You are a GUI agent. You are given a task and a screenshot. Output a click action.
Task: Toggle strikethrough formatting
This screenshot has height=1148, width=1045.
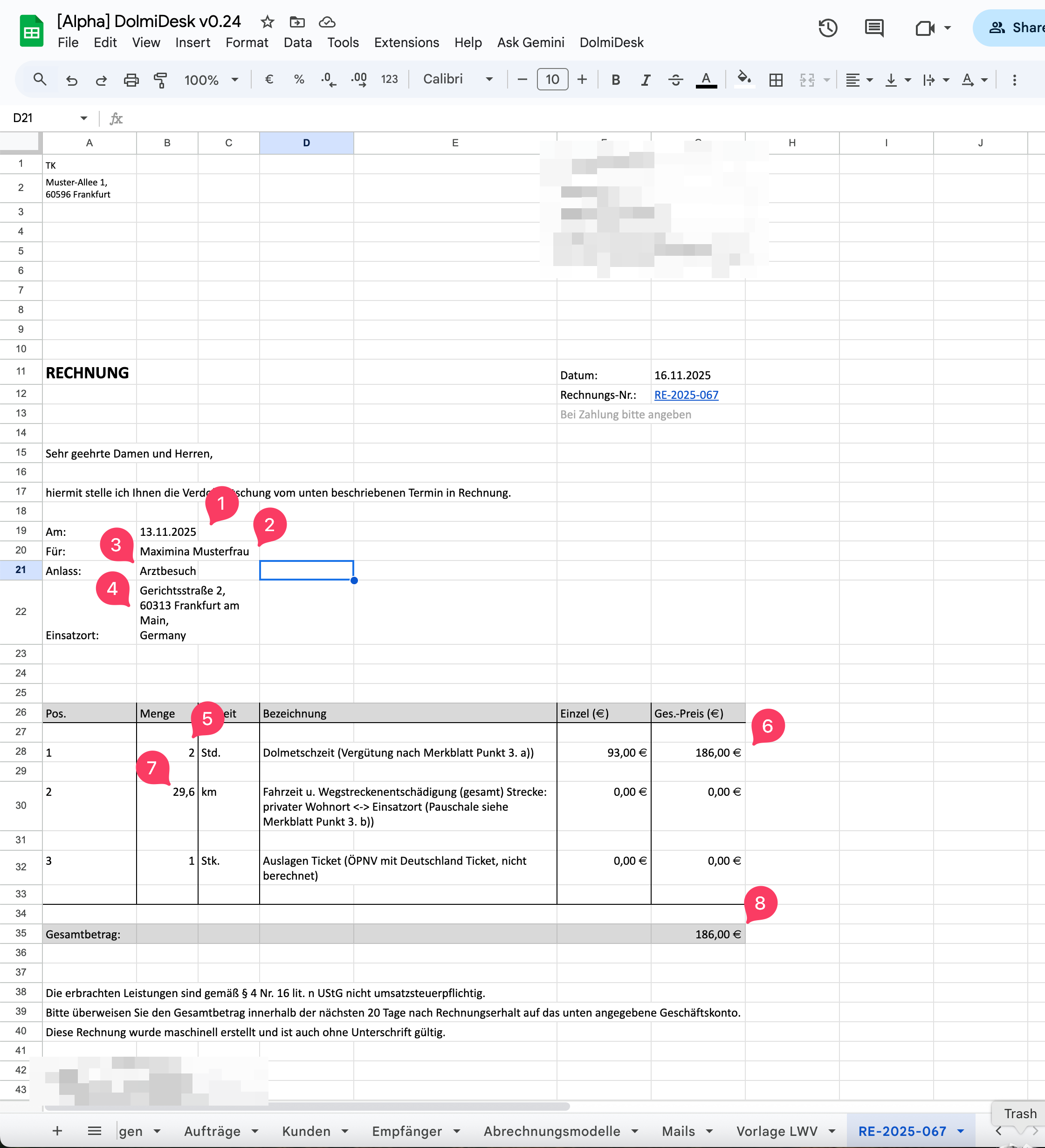point(675,80)
